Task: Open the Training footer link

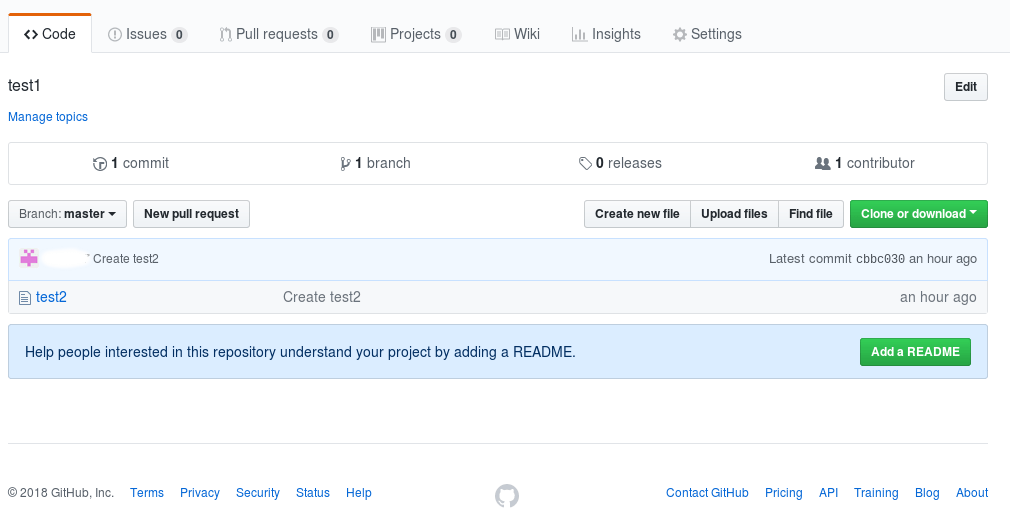Action: 876,493
